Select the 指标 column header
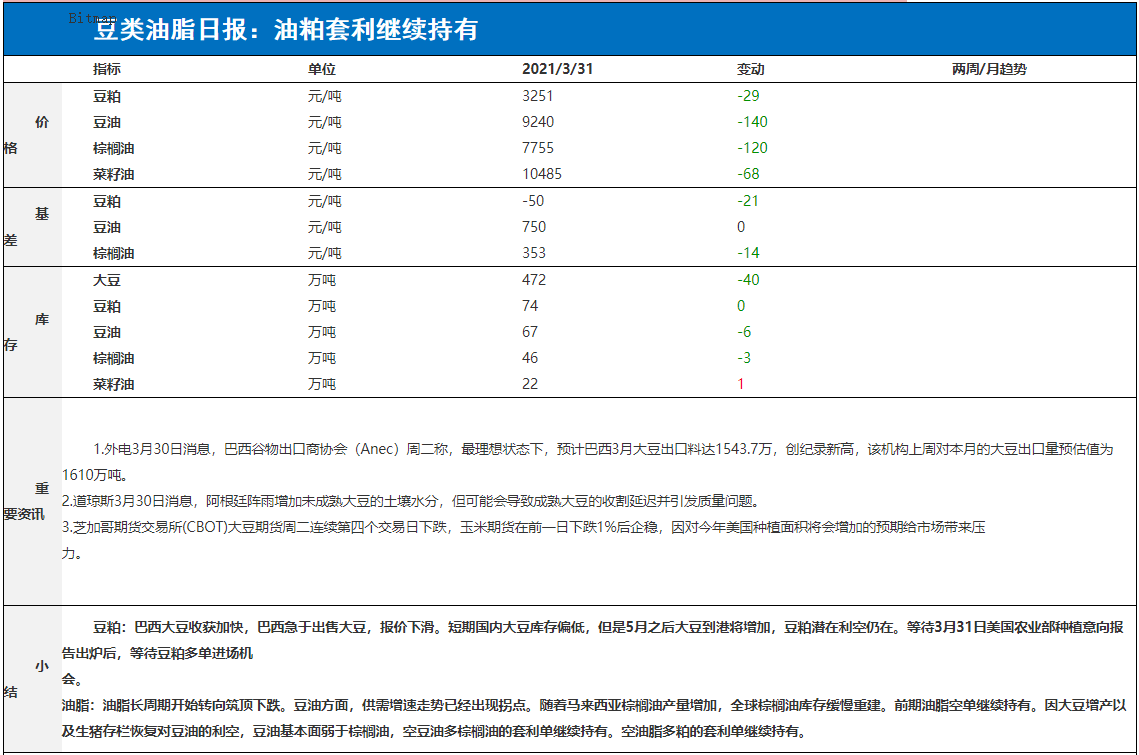The width and height of the screenshot is (1139, 755). click(x=107, y=69)
